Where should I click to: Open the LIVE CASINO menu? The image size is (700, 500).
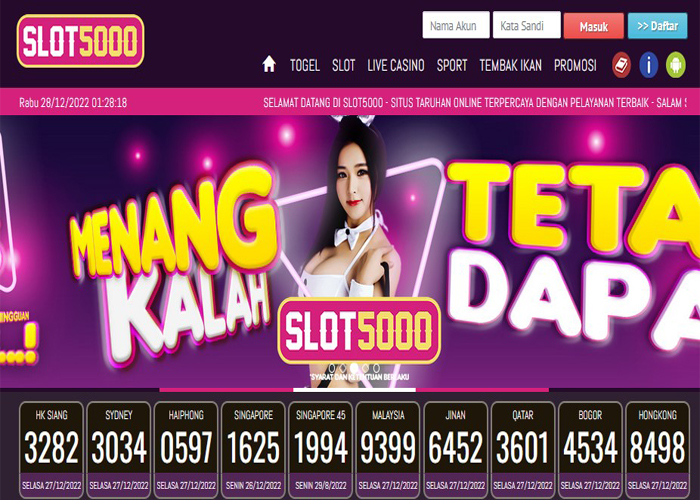point(396,66)
